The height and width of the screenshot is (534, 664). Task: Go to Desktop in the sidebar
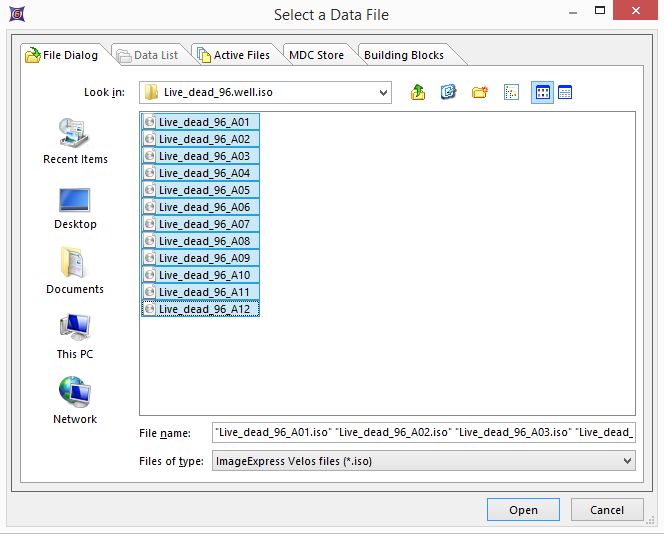[x=75, y=207]
